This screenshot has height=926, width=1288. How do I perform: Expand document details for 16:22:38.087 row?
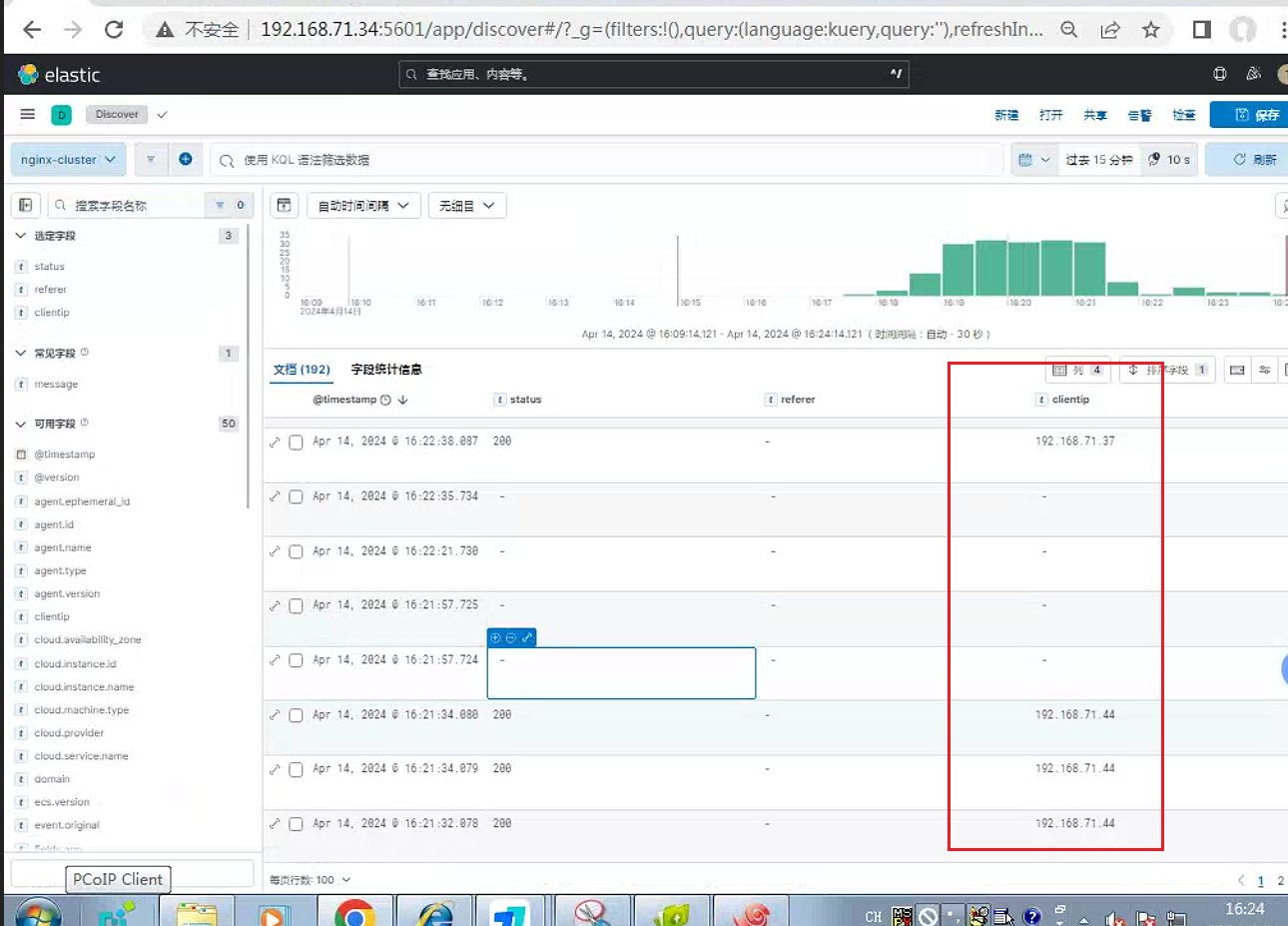(275, 443)
